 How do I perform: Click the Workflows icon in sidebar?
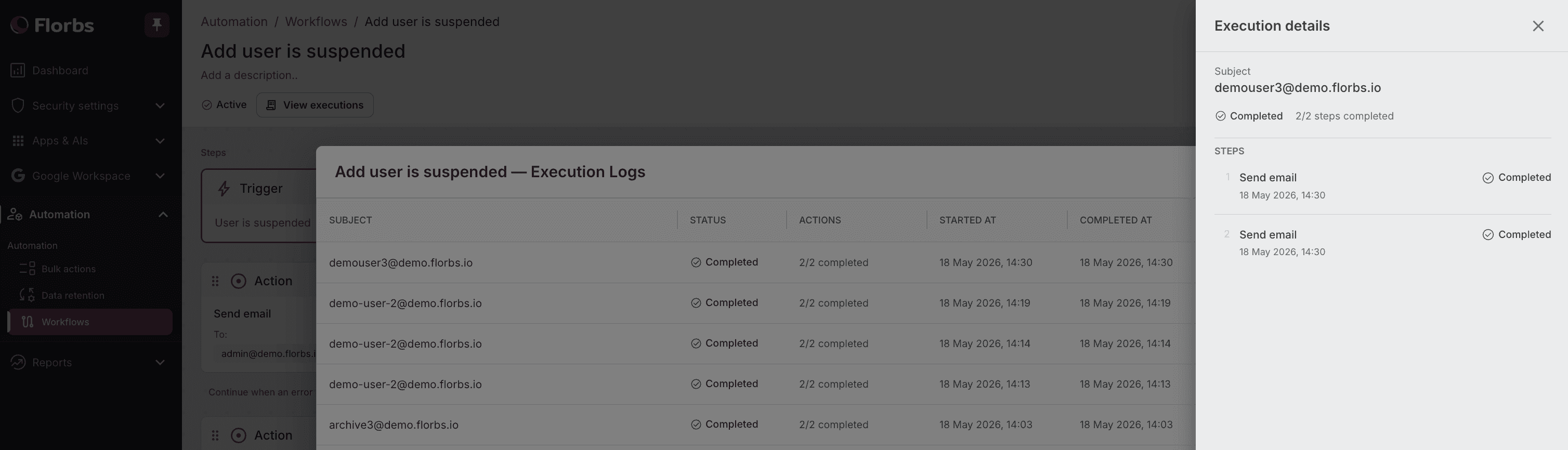(x=28, y=322)
